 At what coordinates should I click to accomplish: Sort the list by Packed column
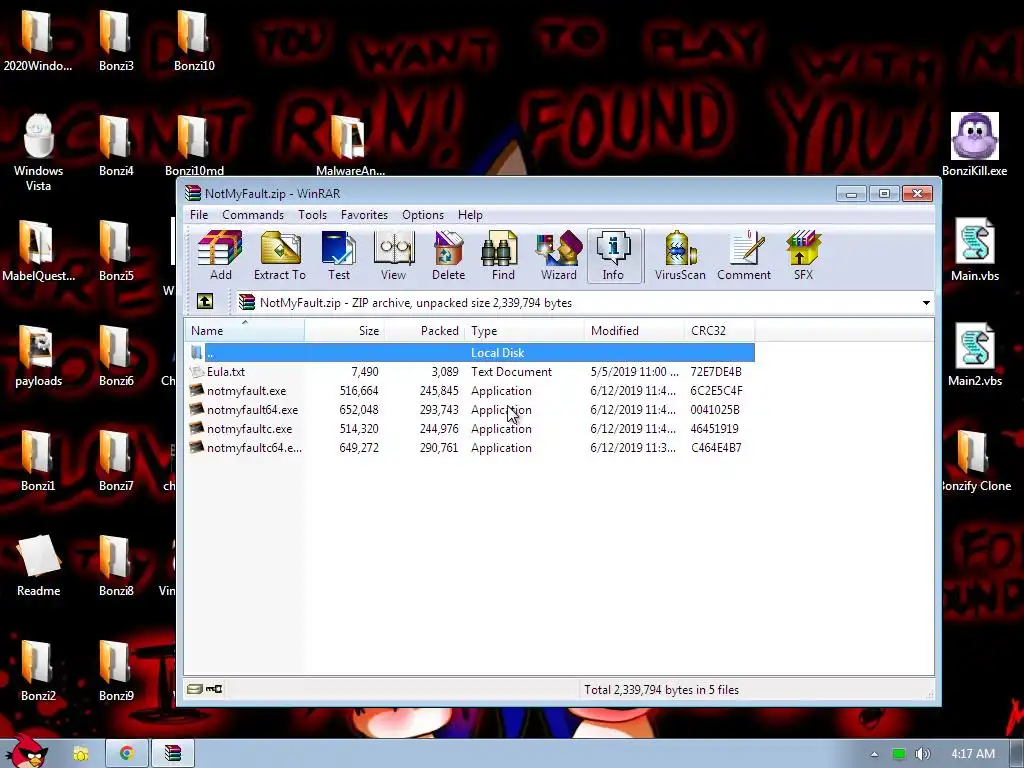tap(424, 330)
